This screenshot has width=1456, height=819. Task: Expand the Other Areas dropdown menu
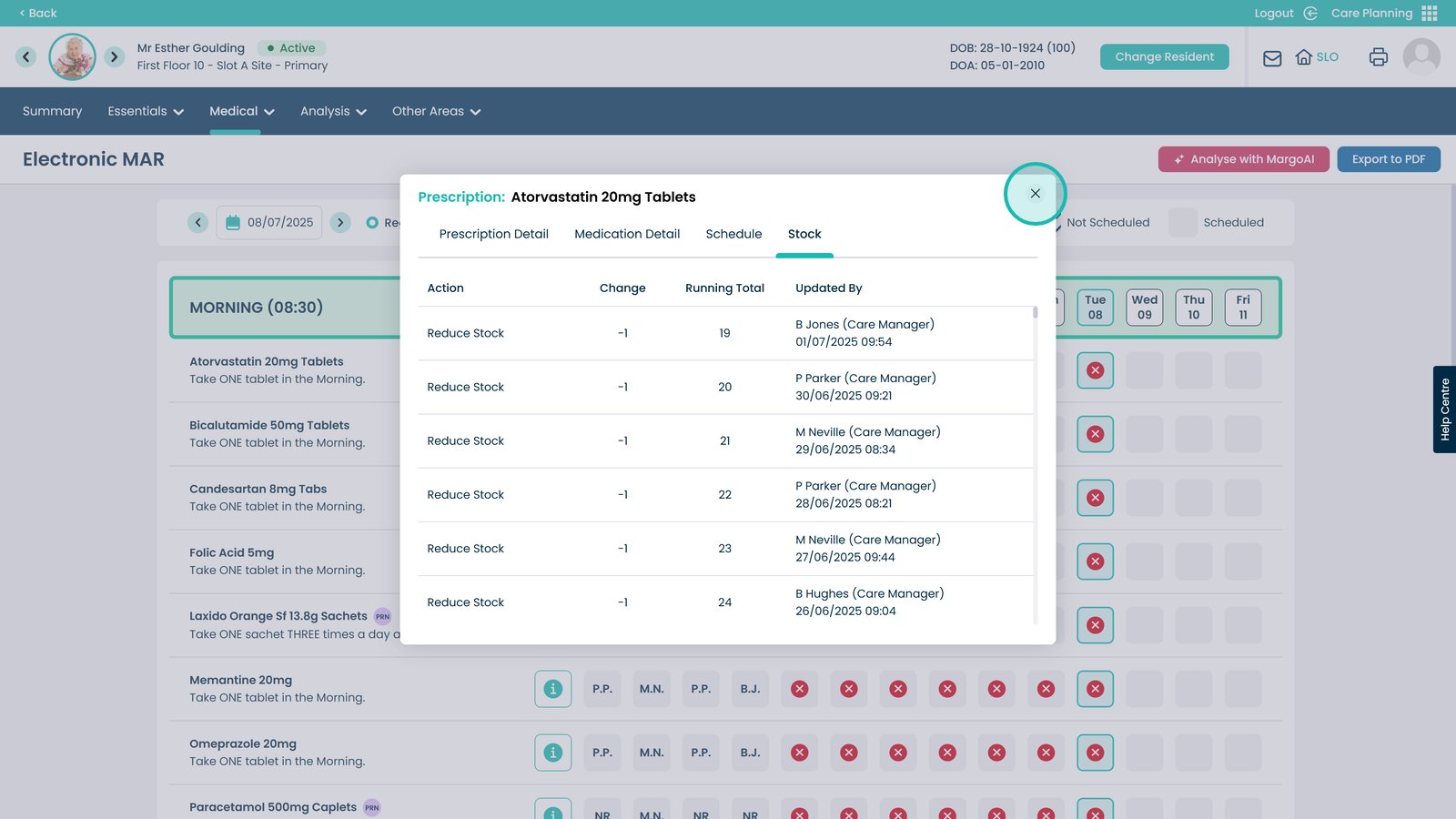[436, 111]
